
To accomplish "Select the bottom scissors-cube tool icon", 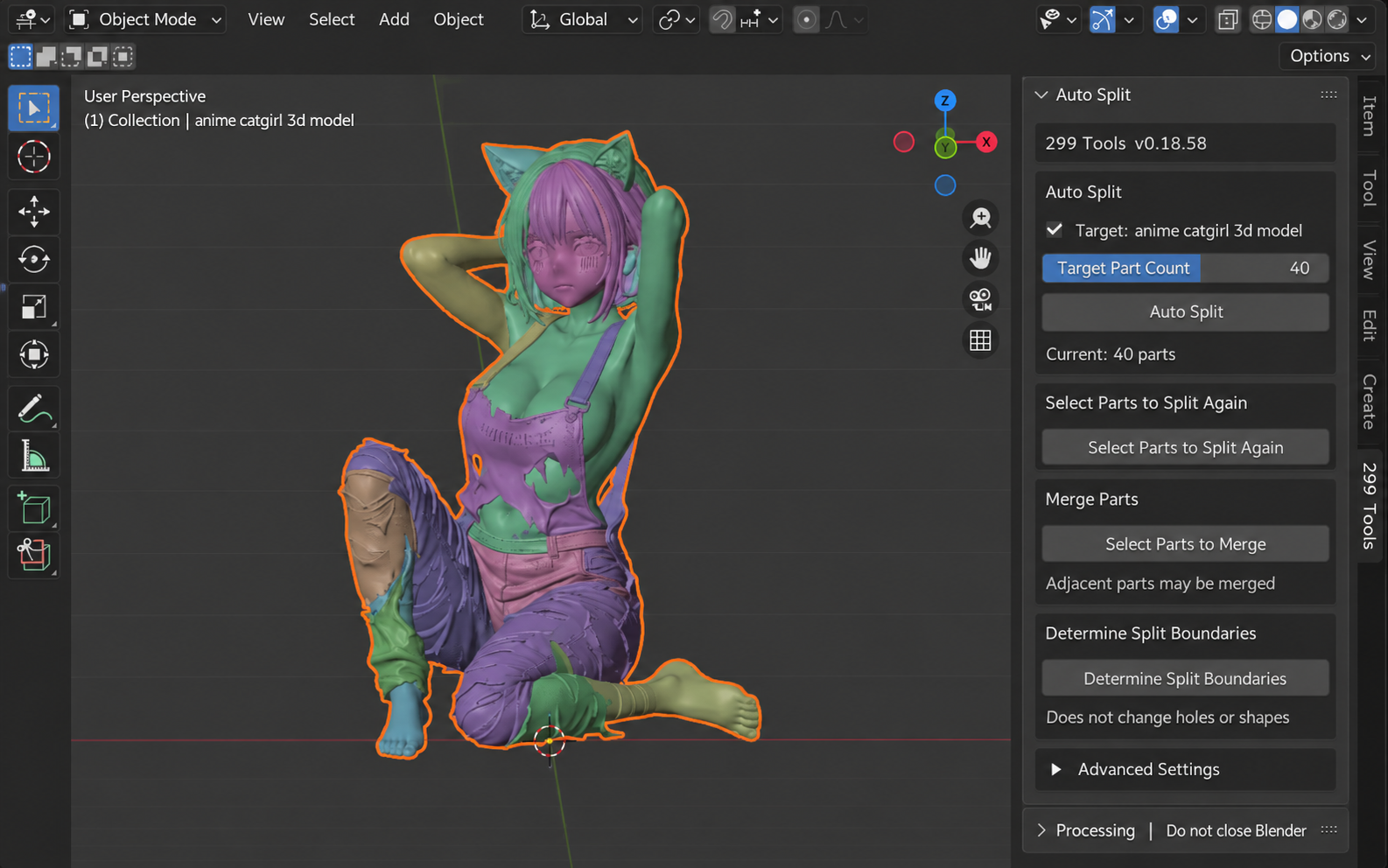I will 34,556.
